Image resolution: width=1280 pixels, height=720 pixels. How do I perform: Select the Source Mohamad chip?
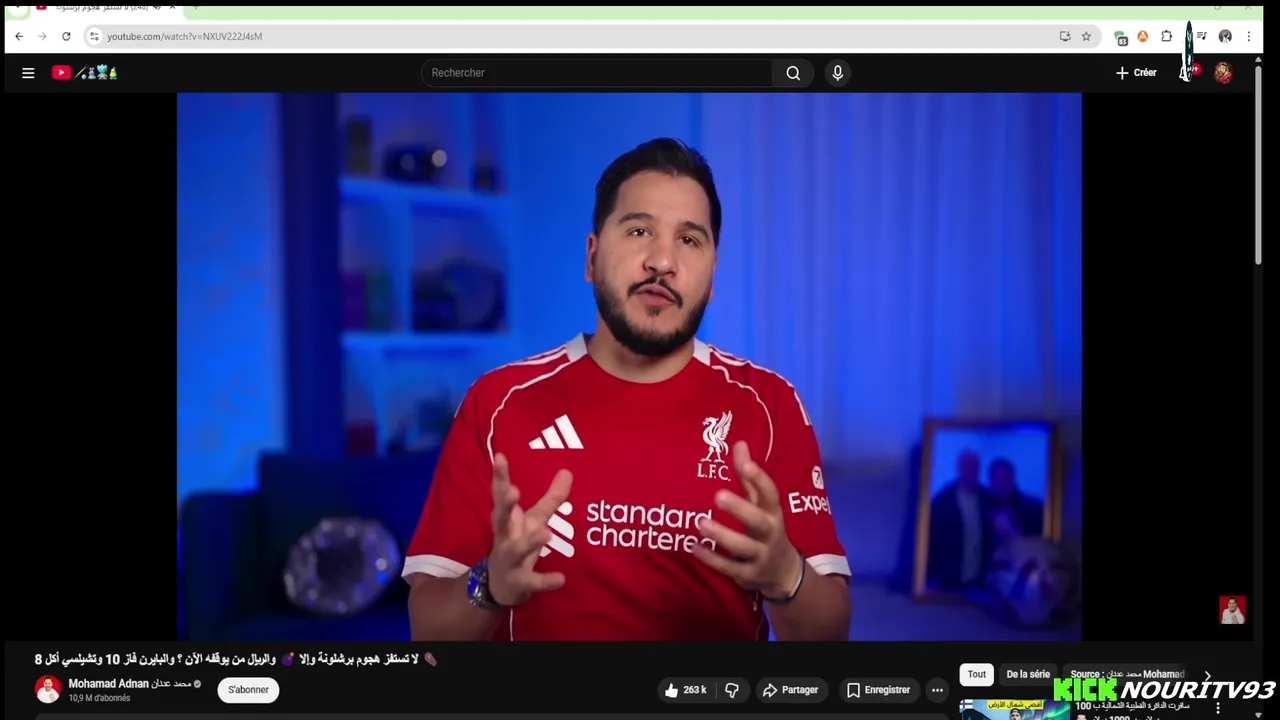(1127, 675)
